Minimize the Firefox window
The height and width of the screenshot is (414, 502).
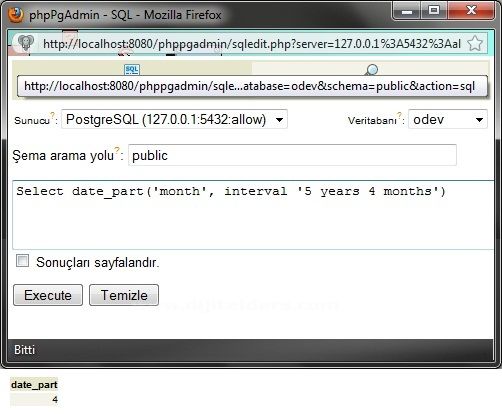pyautogui.click(x=407, y=11)
